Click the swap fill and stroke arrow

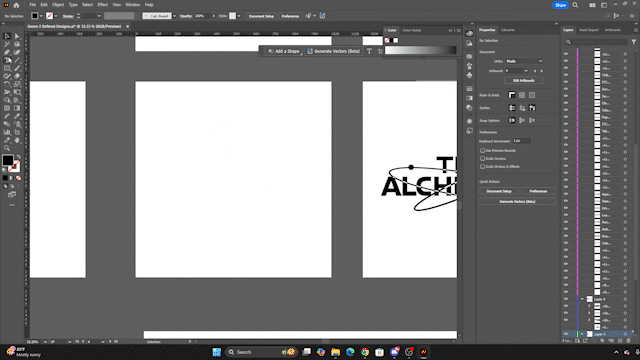click(18, 157)
